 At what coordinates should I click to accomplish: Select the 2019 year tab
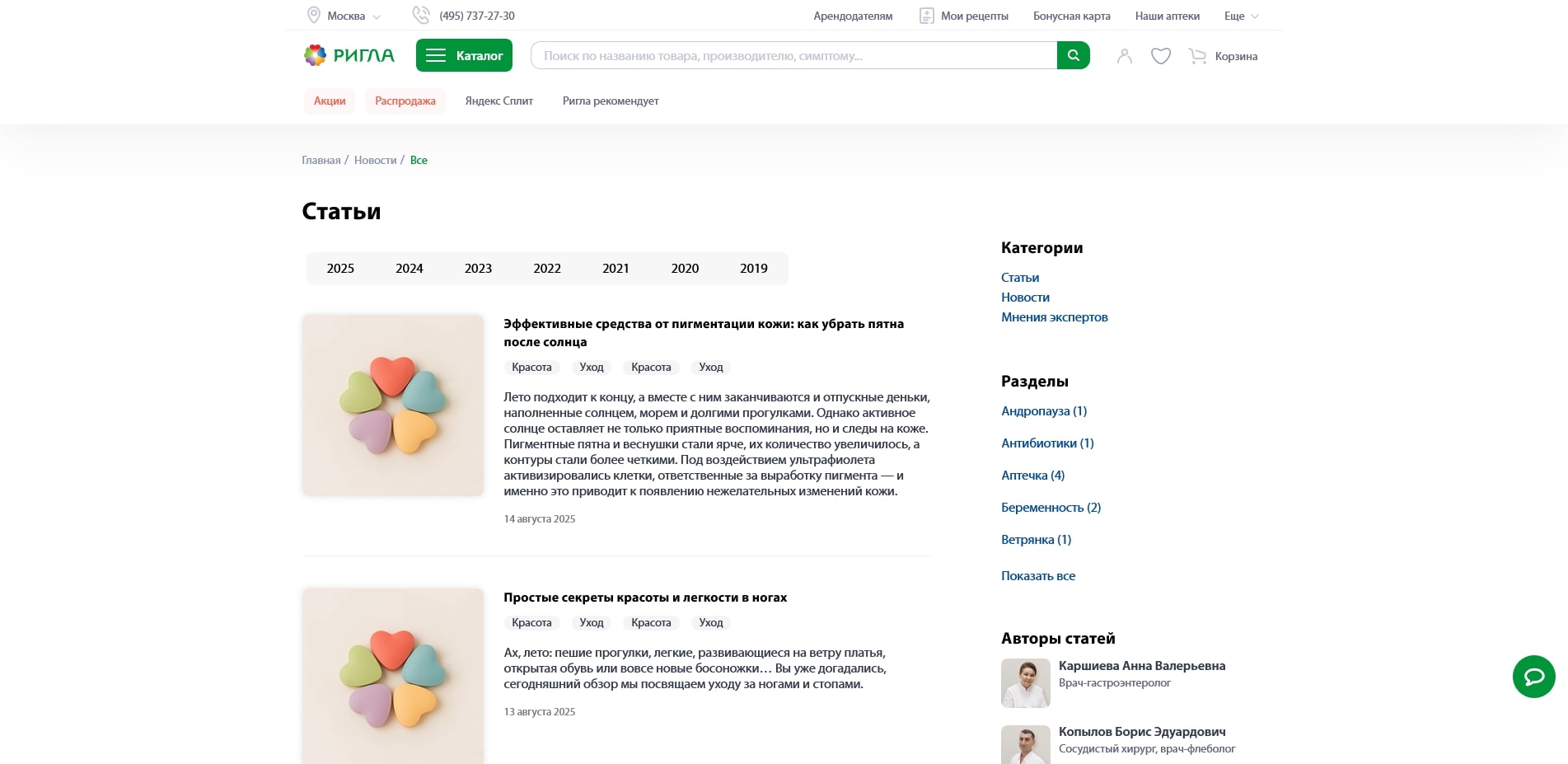tap(753, 268)
